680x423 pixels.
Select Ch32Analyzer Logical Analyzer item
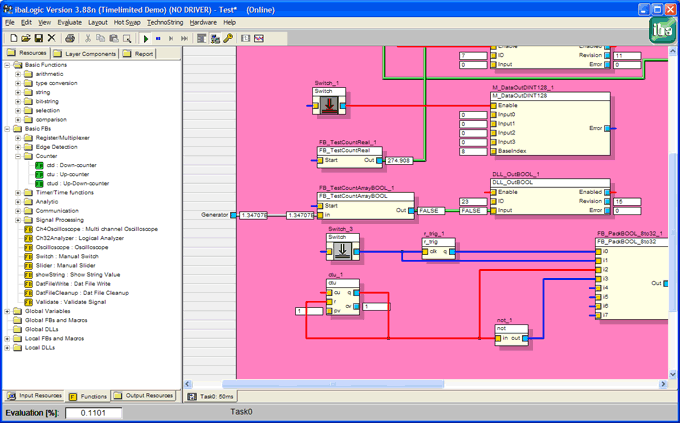coord(74,238)
